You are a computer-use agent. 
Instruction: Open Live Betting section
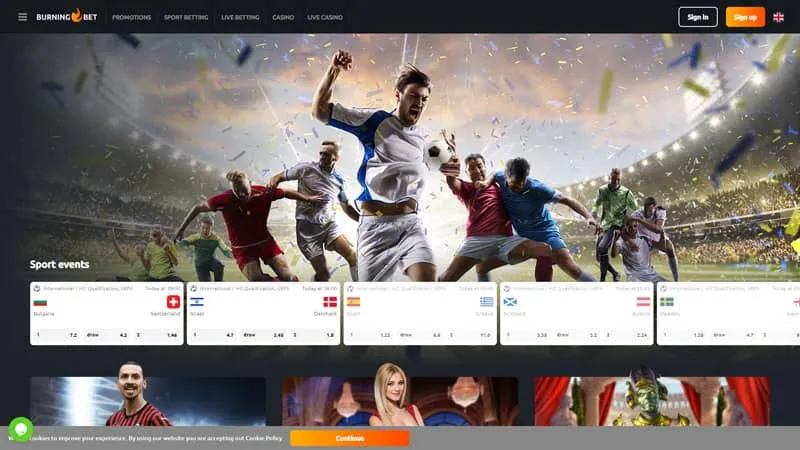(x=240, y=17)
